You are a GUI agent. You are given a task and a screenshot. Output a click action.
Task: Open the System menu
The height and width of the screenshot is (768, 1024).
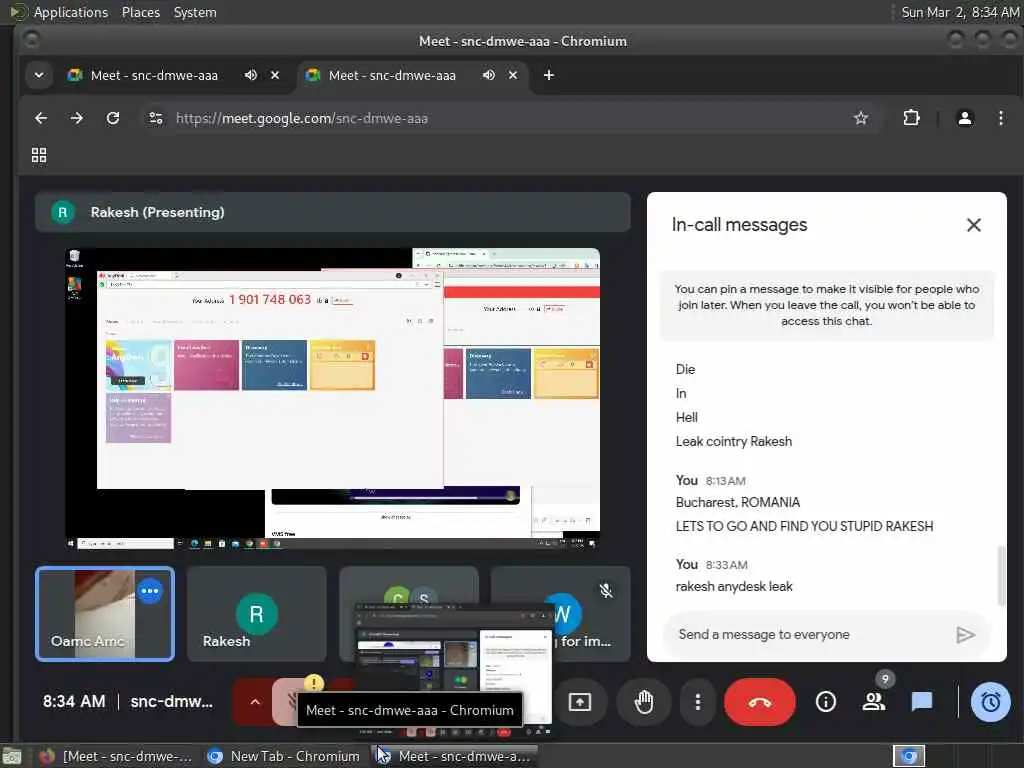[x=195, y=12]
